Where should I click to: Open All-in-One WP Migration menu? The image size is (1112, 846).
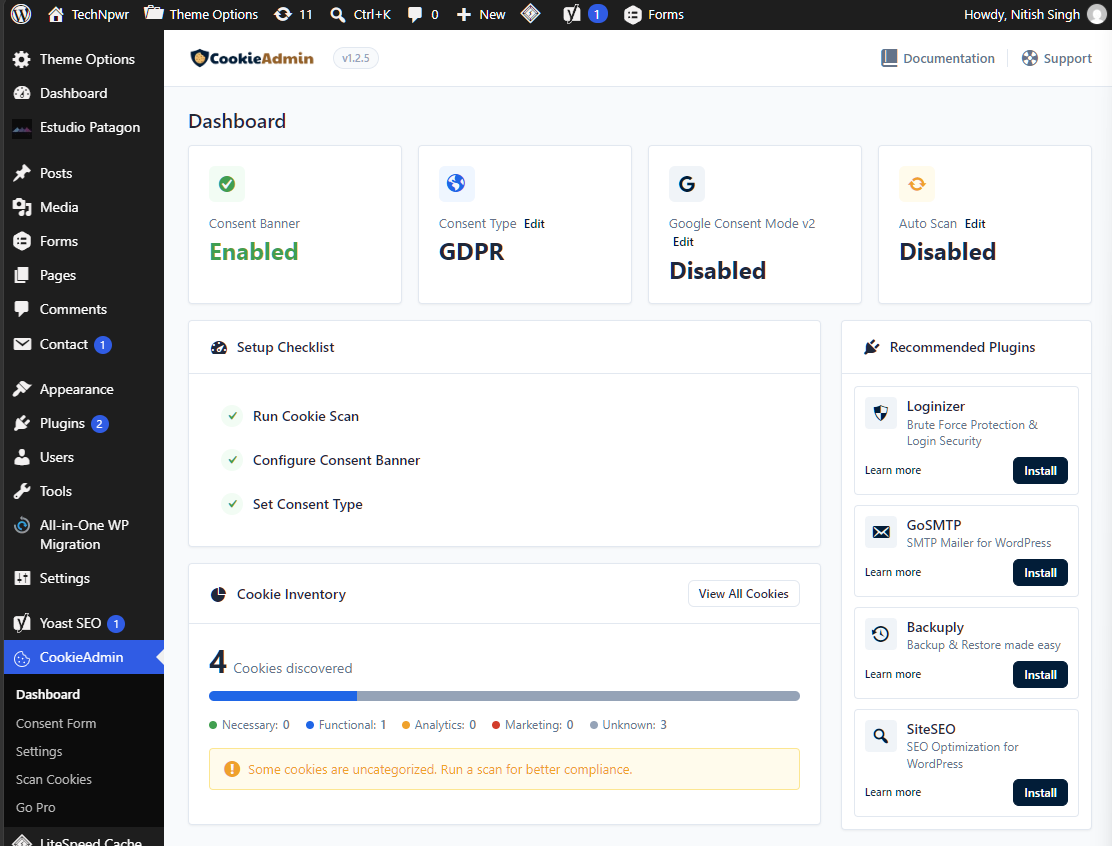coord(82,535)
